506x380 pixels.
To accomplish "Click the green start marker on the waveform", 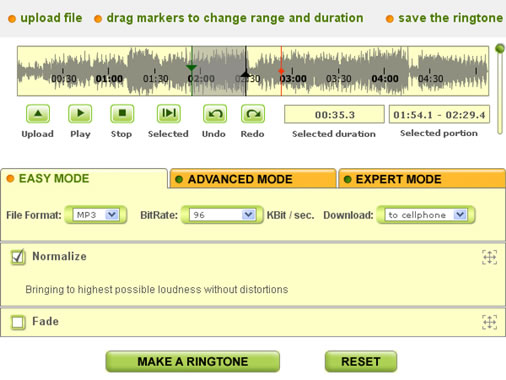I will point(191,68).
